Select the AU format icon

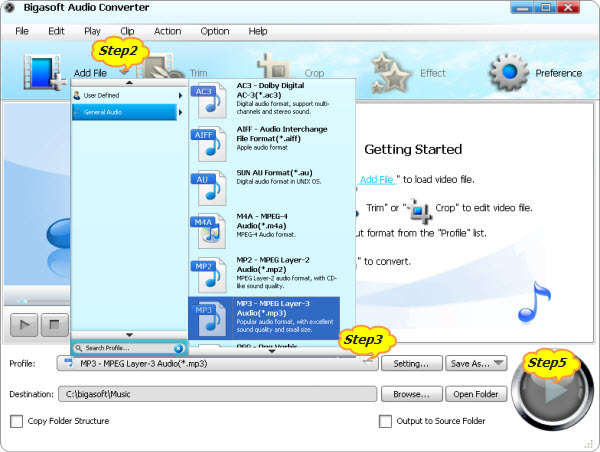[209, 188]
